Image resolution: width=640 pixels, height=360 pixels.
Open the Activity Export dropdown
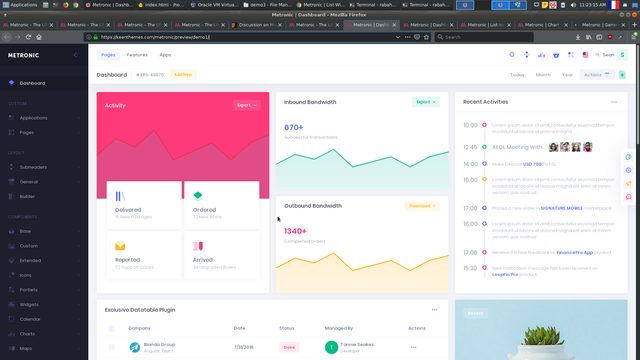(247, 105)
